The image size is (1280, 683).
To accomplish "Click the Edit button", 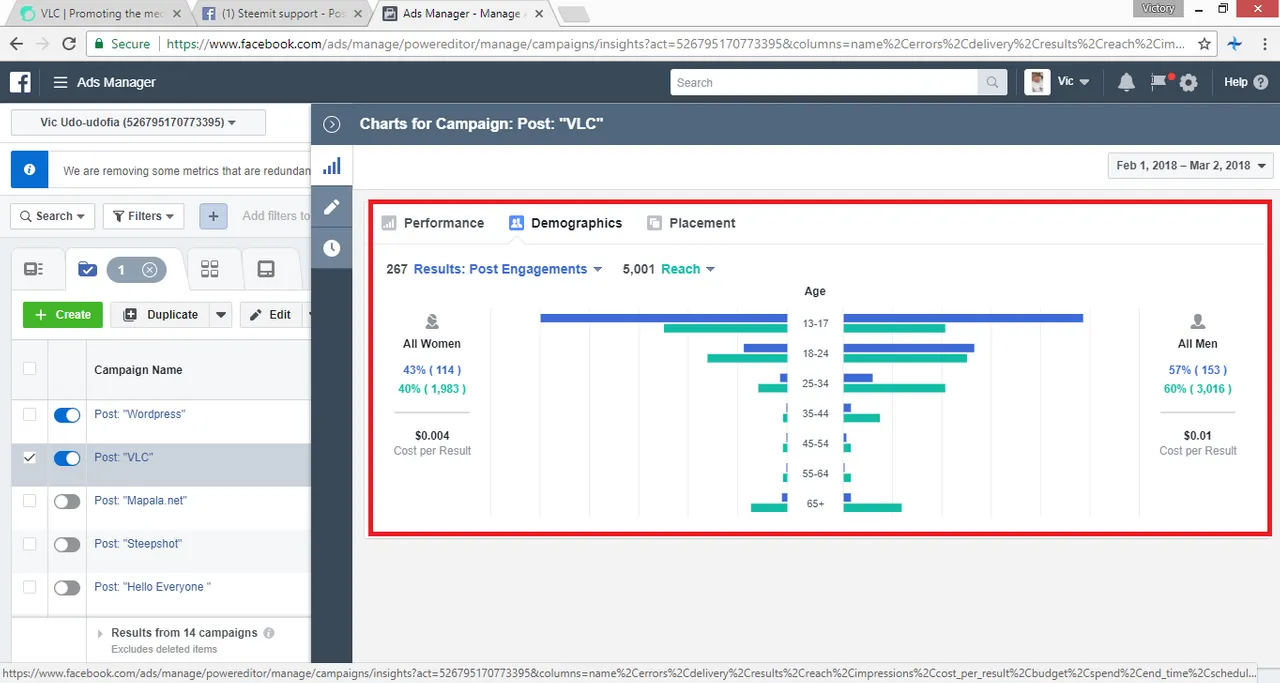I will [270, 314].
